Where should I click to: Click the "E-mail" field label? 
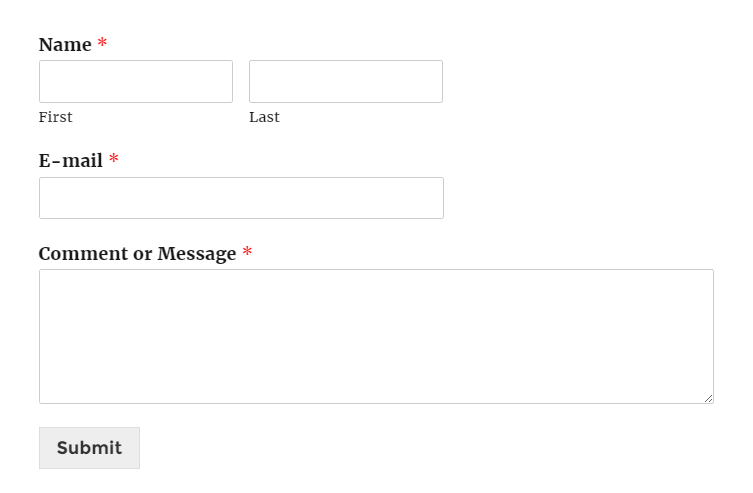click(71, 160)
